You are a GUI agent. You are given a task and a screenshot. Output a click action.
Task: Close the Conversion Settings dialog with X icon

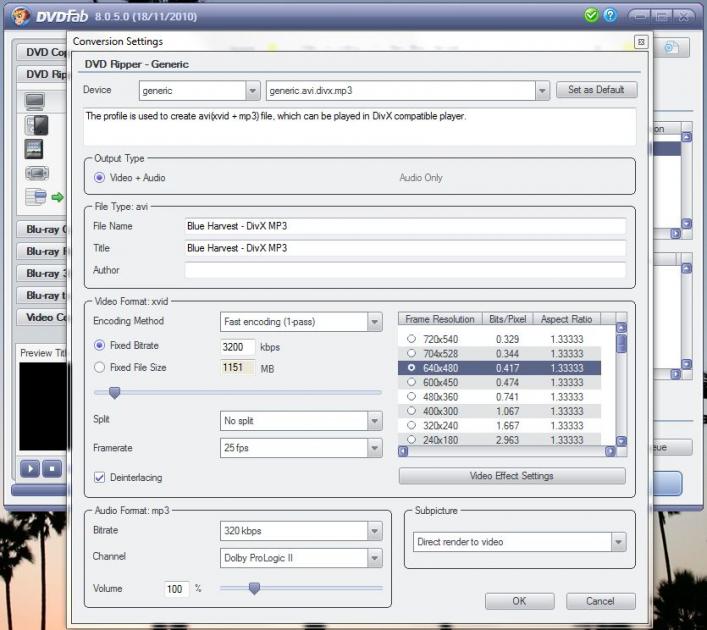640,42
